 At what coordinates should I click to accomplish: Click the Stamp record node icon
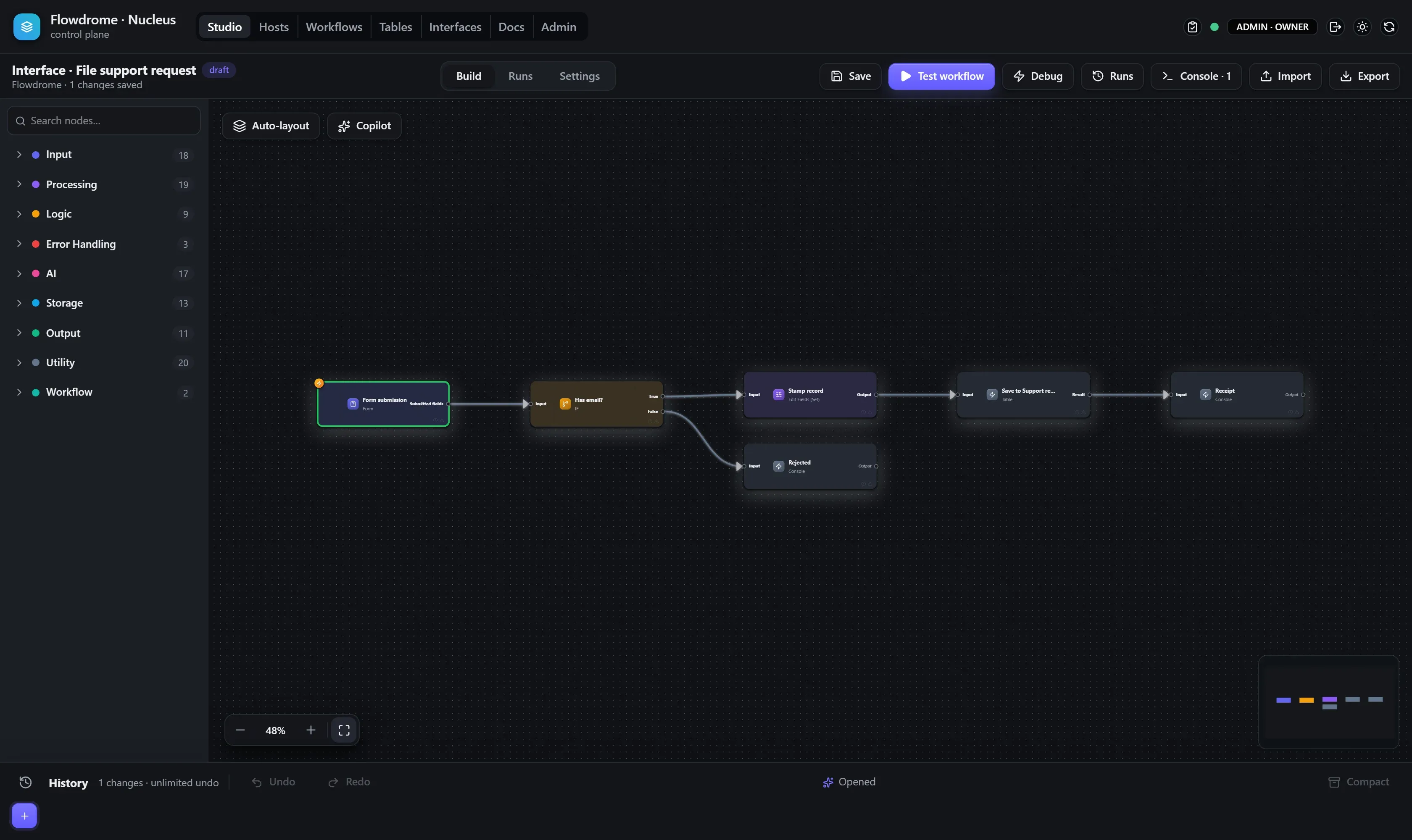click(x=779, y=394)
